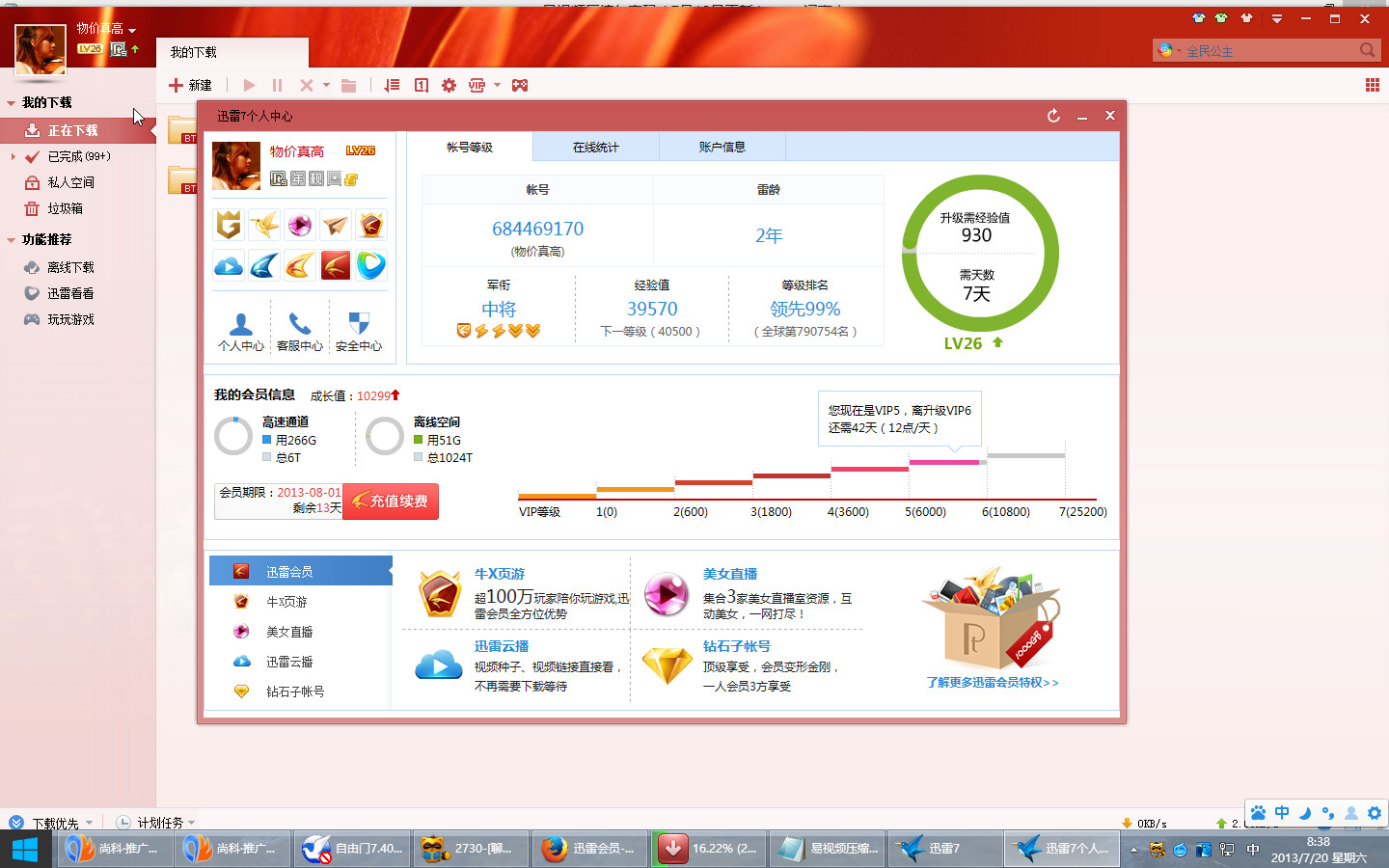1389x868 pixels.
Task: Click the sort task list toolbar icon
Action: coord(392,85)
